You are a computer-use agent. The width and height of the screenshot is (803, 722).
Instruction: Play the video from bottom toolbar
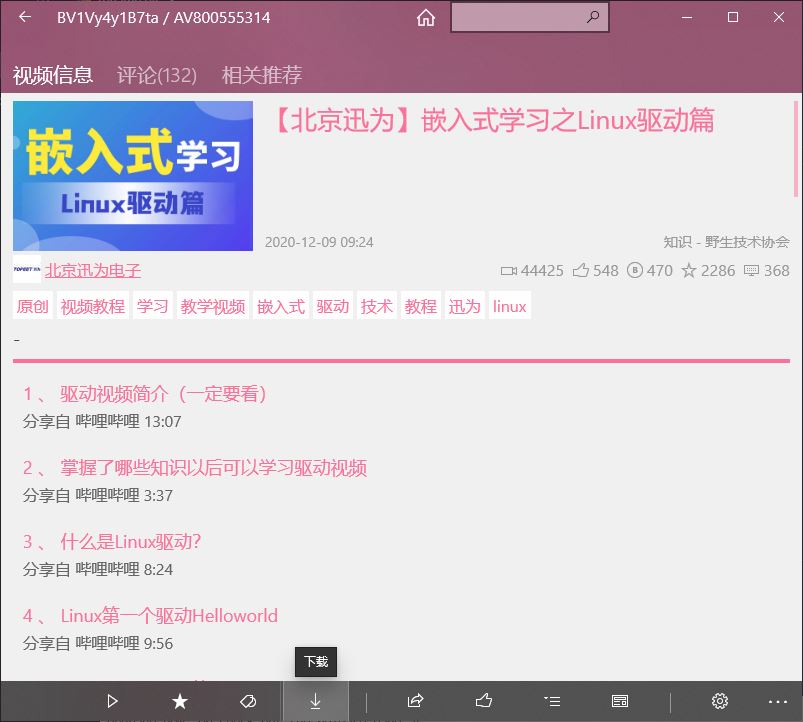(112, 701)
